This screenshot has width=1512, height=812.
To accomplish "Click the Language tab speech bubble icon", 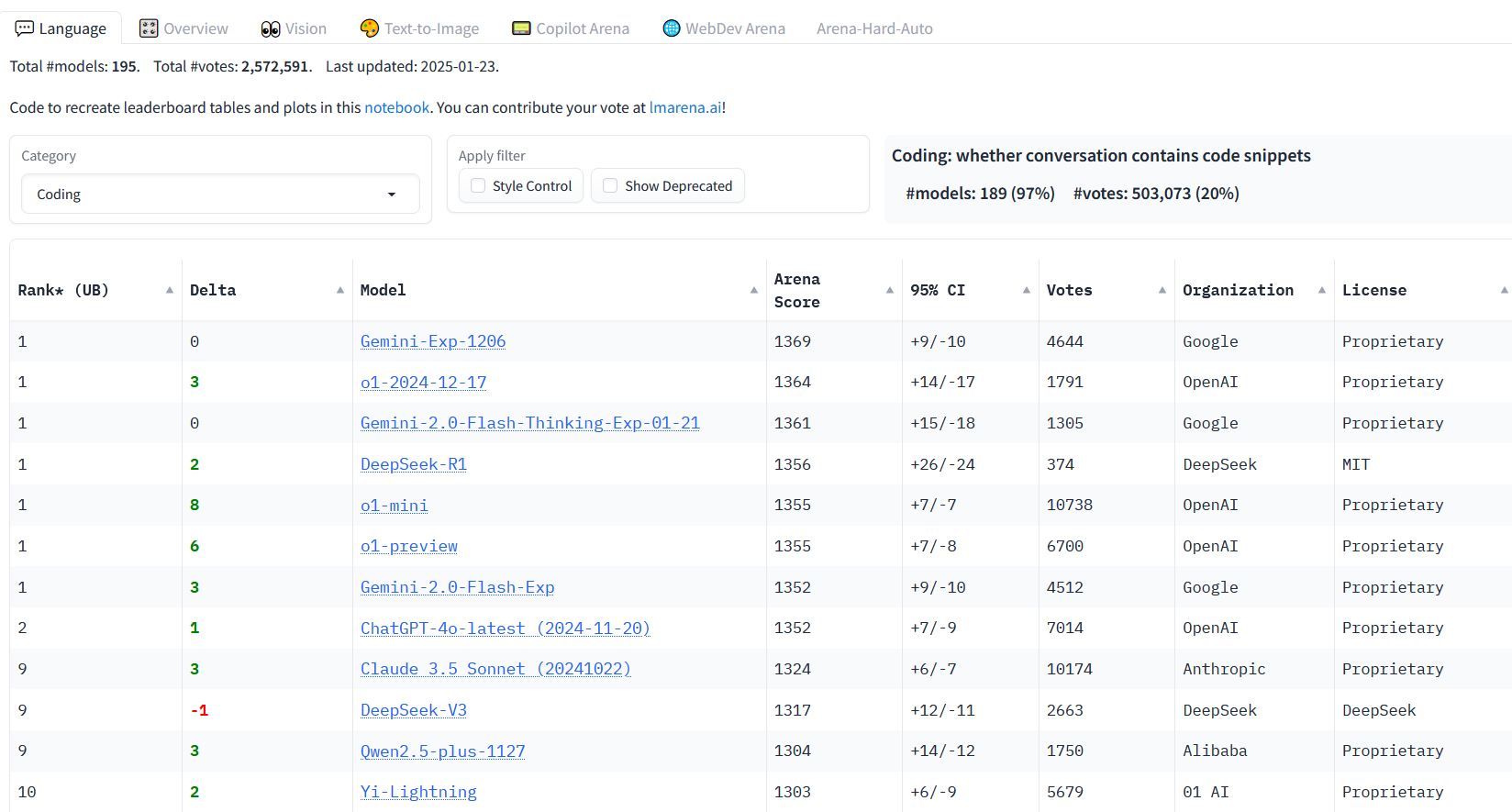I will point(25,28).
